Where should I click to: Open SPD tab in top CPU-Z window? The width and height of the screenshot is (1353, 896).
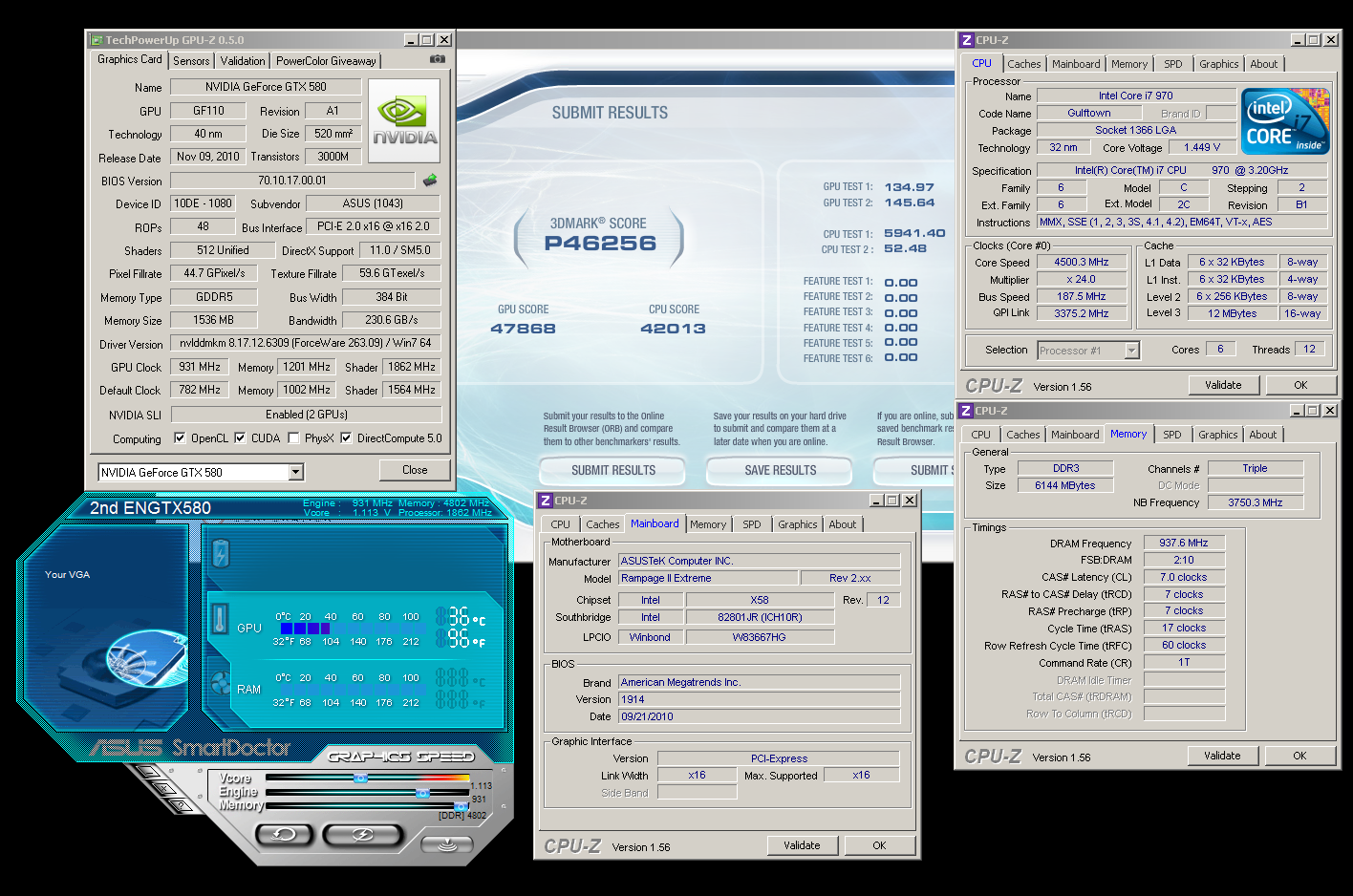1173,64
